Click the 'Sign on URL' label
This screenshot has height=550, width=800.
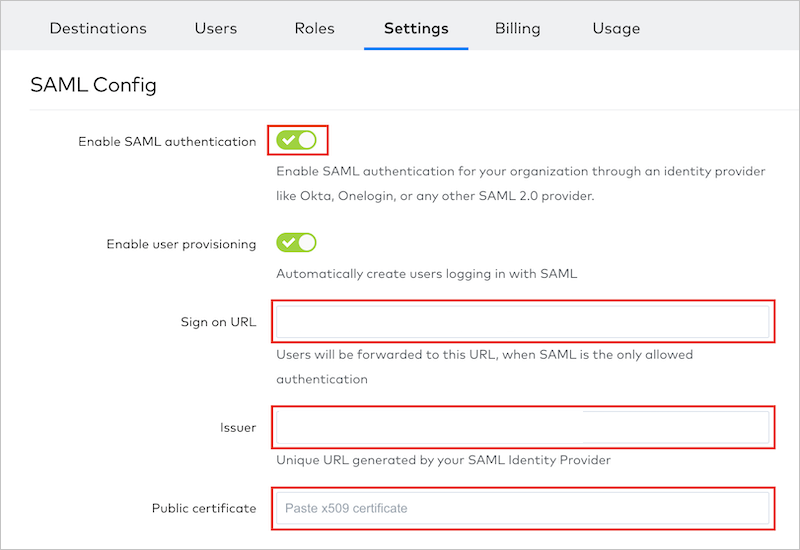click(x=218, y=322)
